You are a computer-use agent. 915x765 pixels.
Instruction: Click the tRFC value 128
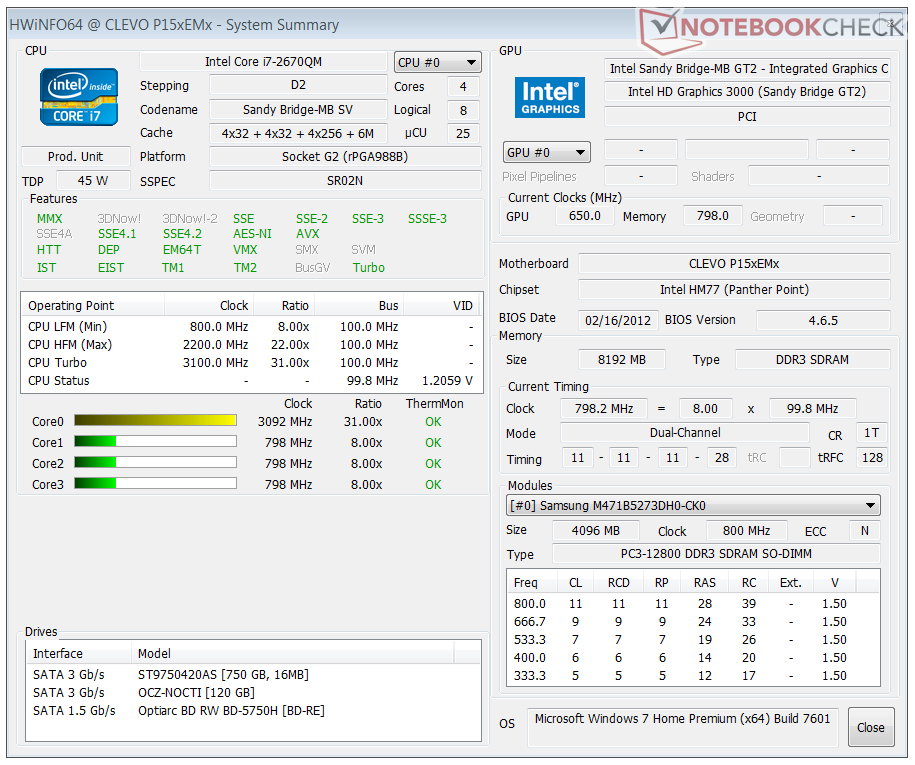(872, 457)
